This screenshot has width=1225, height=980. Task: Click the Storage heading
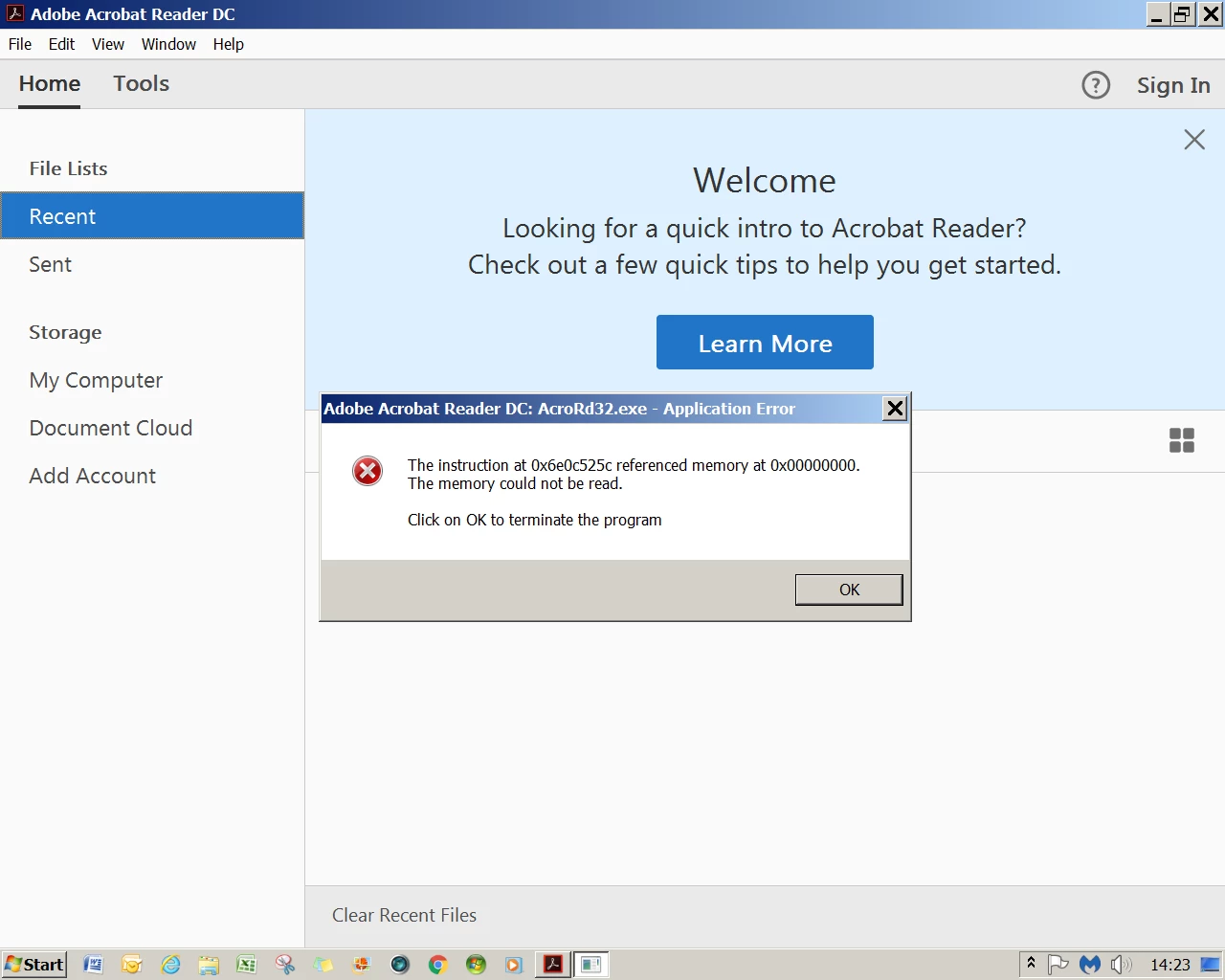65,332
